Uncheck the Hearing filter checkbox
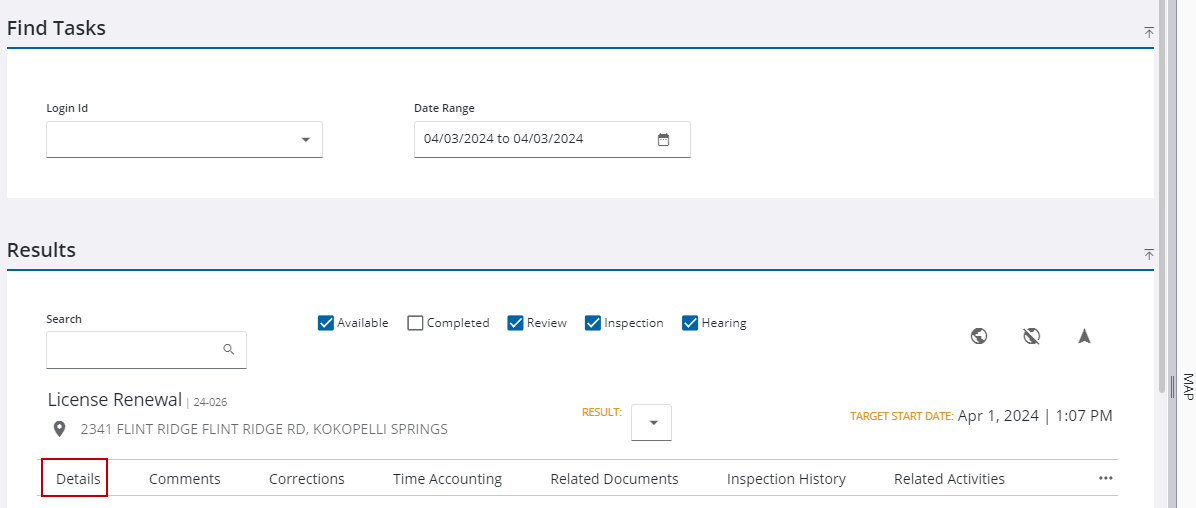 (689, 323)
